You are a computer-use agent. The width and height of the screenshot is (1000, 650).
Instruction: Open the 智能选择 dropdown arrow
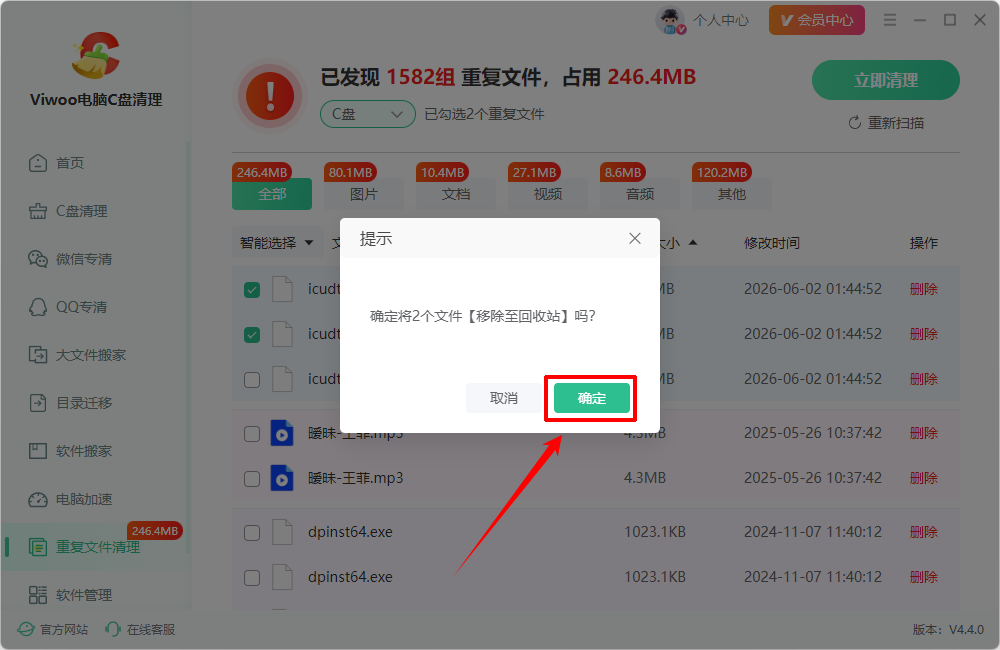tap(309, 243)
